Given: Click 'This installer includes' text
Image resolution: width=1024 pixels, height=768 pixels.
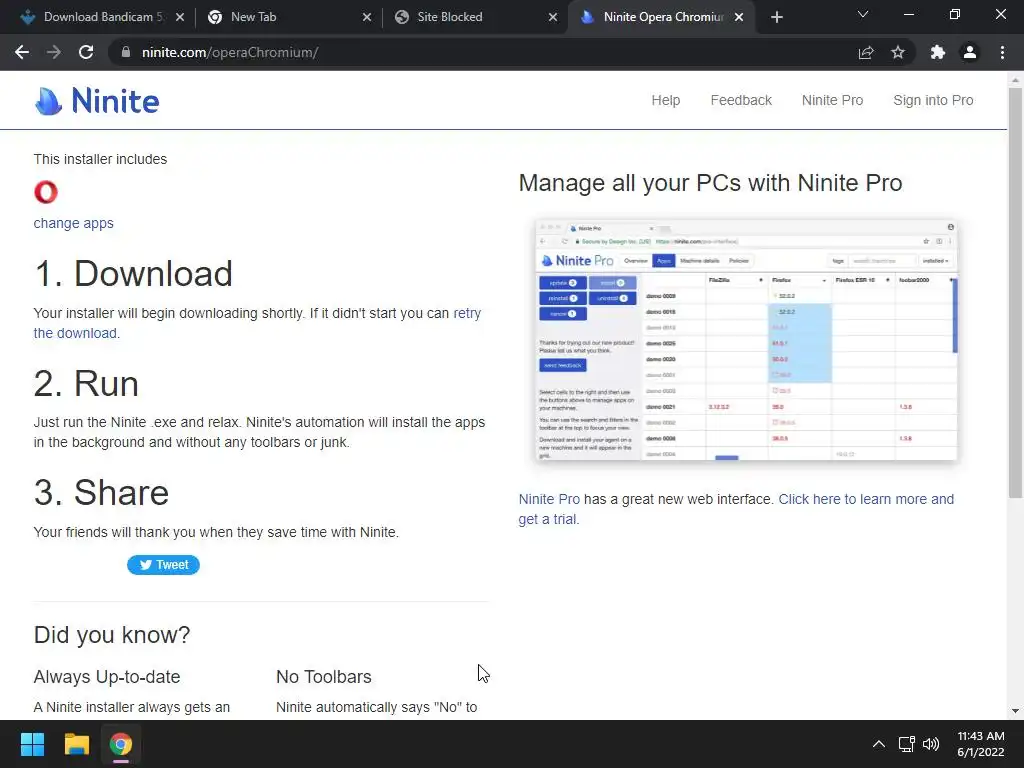Looking at the screenshot, I should click(x=100, y=159).
